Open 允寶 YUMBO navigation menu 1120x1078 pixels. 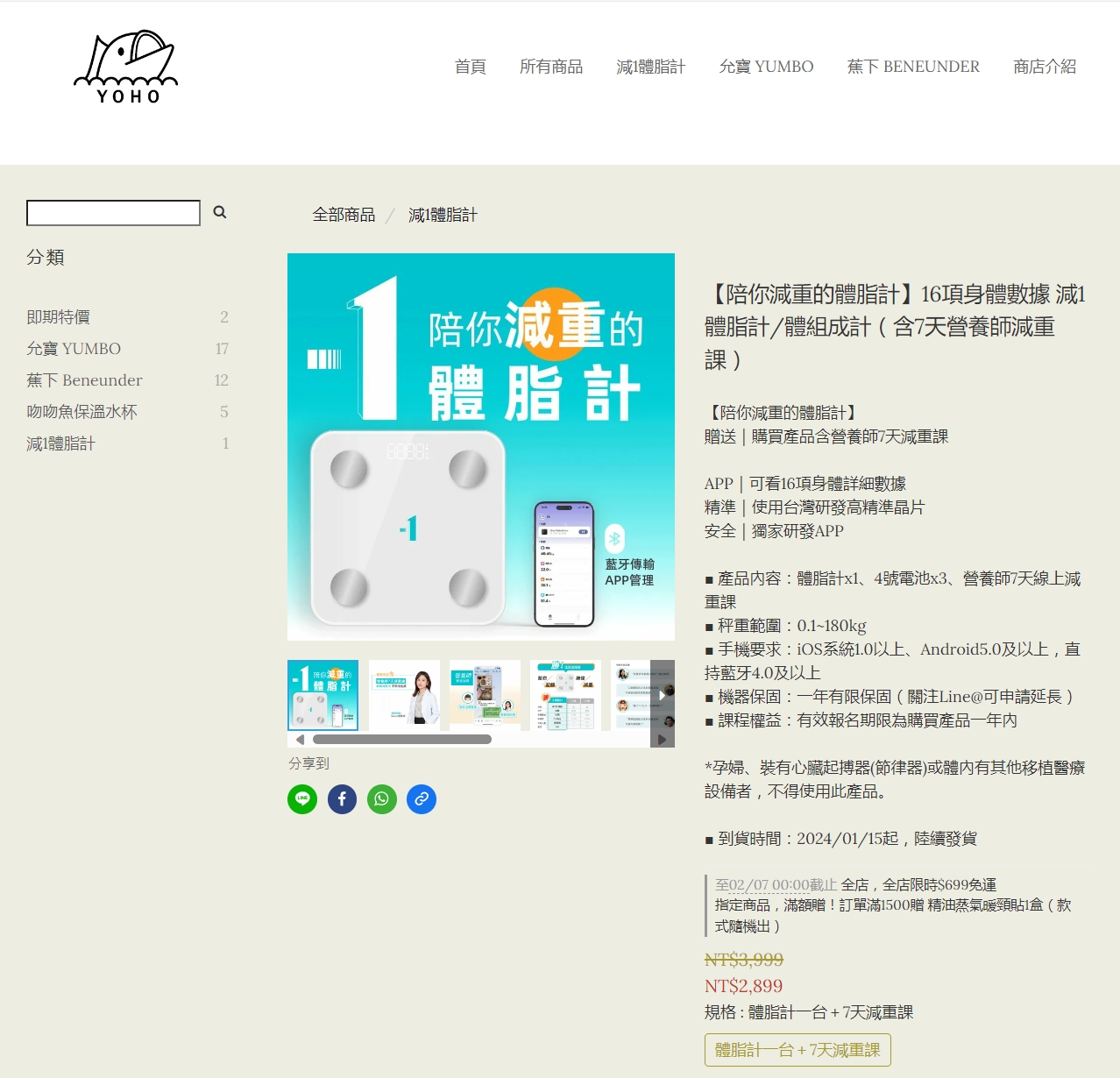(766, 67)
